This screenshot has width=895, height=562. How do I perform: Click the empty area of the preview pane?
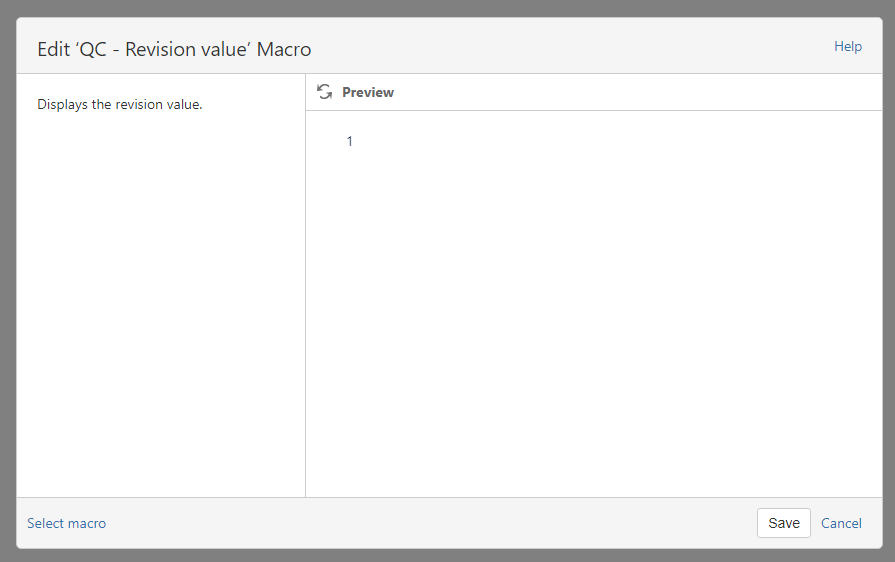(x=600, y=320)
